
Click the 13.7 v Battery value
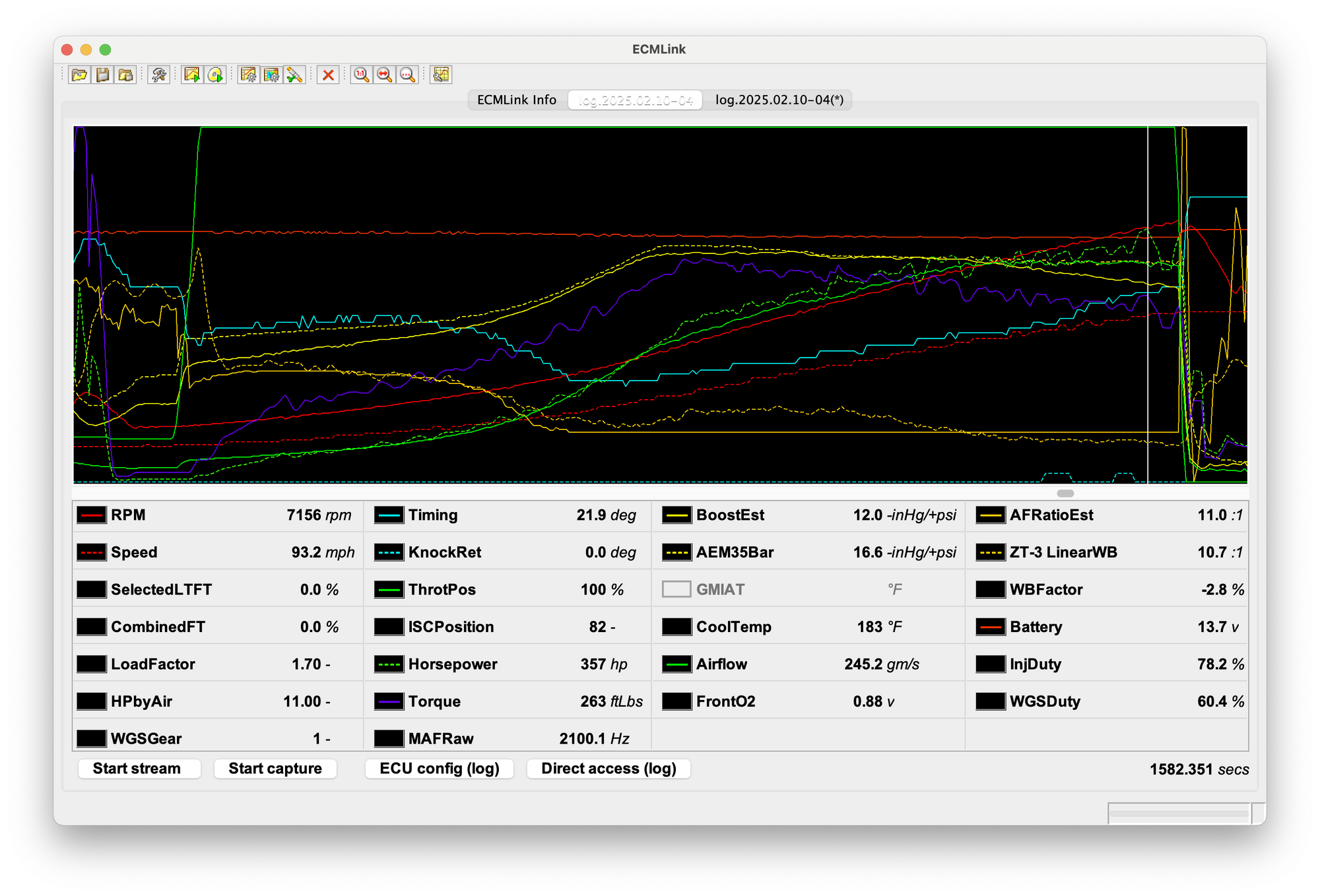[1218, 627]
